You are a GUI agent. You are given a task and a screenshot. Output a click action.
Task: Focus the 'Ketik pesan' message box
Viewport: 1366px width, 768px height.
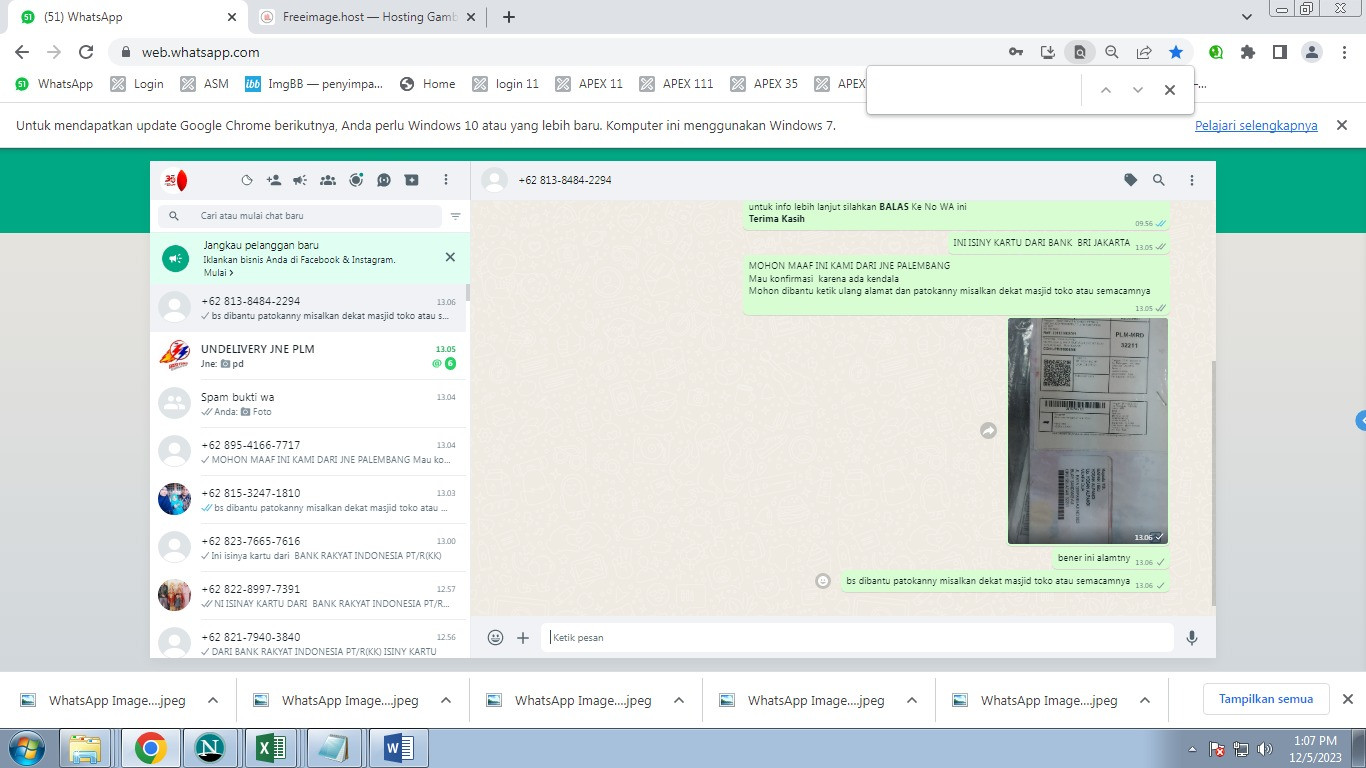pyautogui.click(x=857, y=637)
